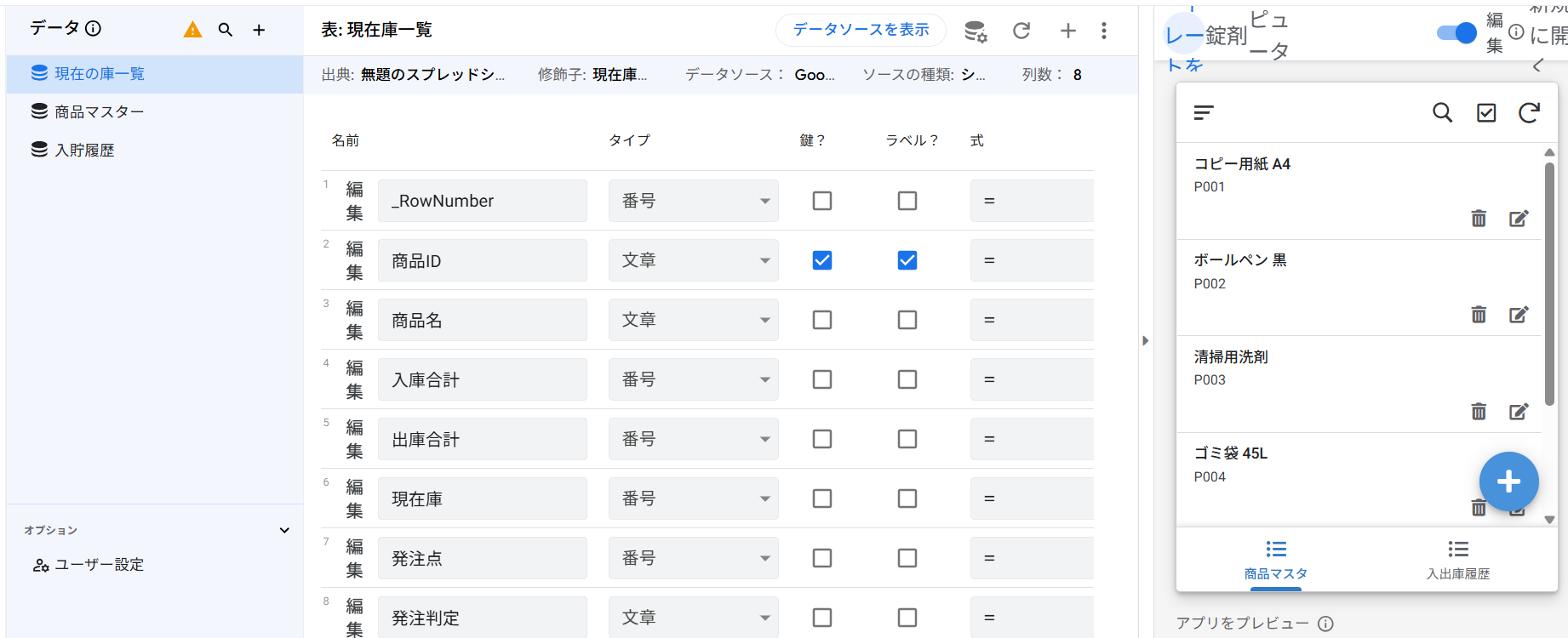Switch to the 入出庫履歴 preview tab
The height and width of the screenshot is (638, 1568).
point(1458,560)
